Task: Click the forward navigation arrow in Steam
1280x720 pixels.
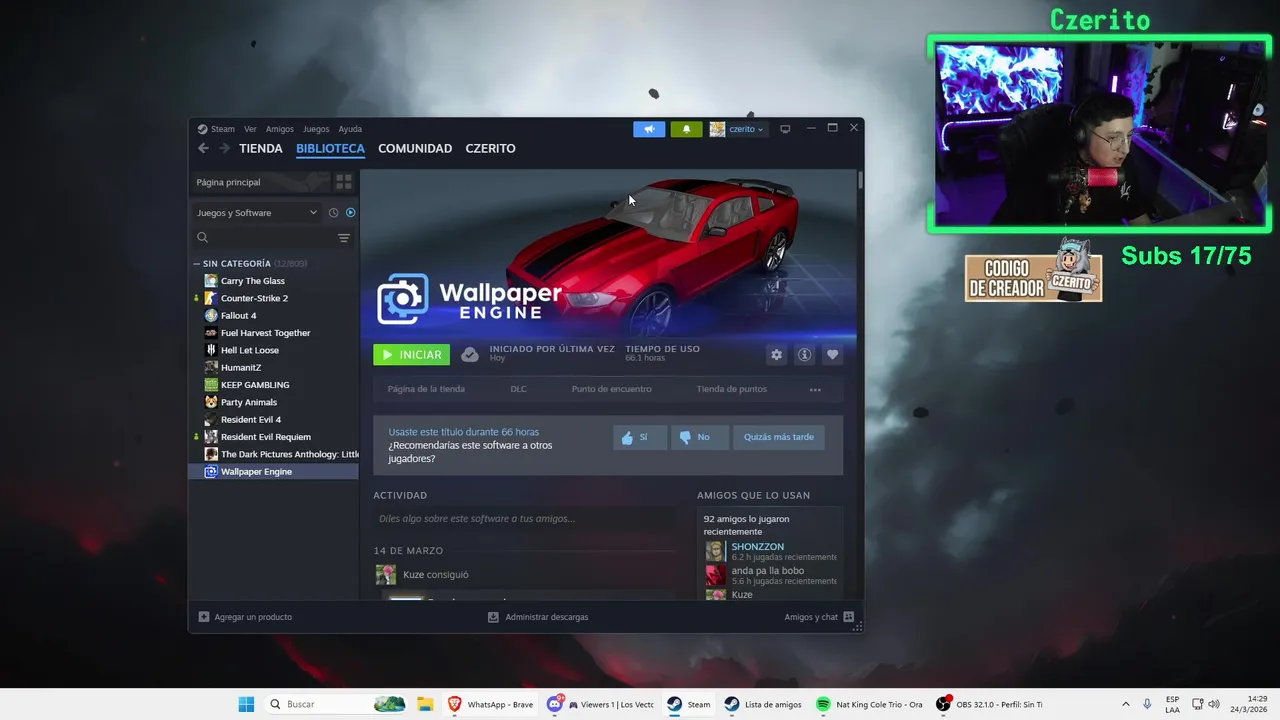Action: point(224,148)
